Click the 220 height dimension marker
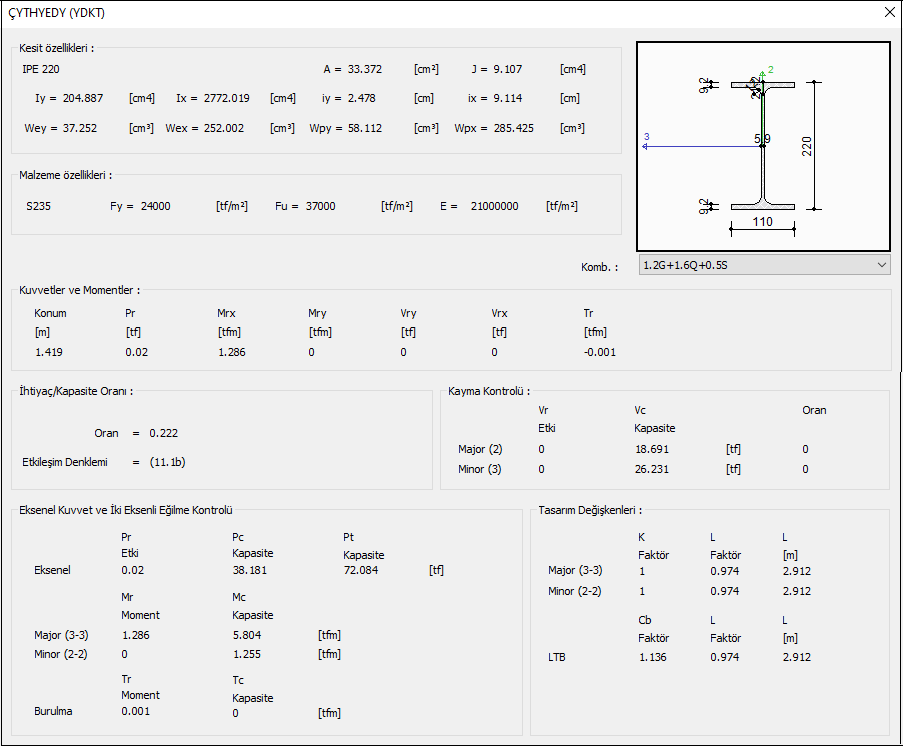Screen dimensions: 903x746 click(807, 146)
